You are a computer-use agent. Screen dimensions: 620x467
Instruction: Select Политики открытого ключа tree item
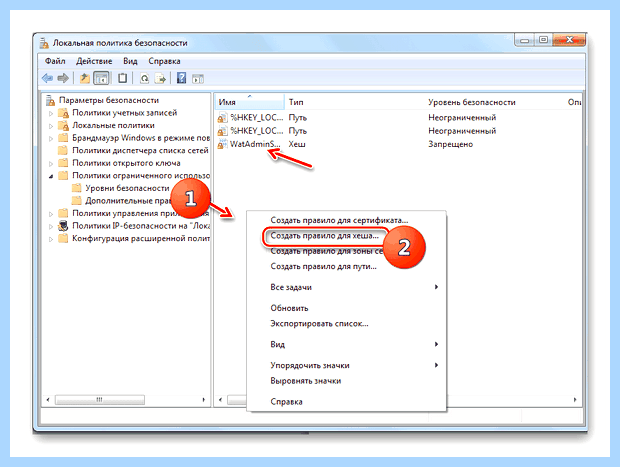(126, 163)
